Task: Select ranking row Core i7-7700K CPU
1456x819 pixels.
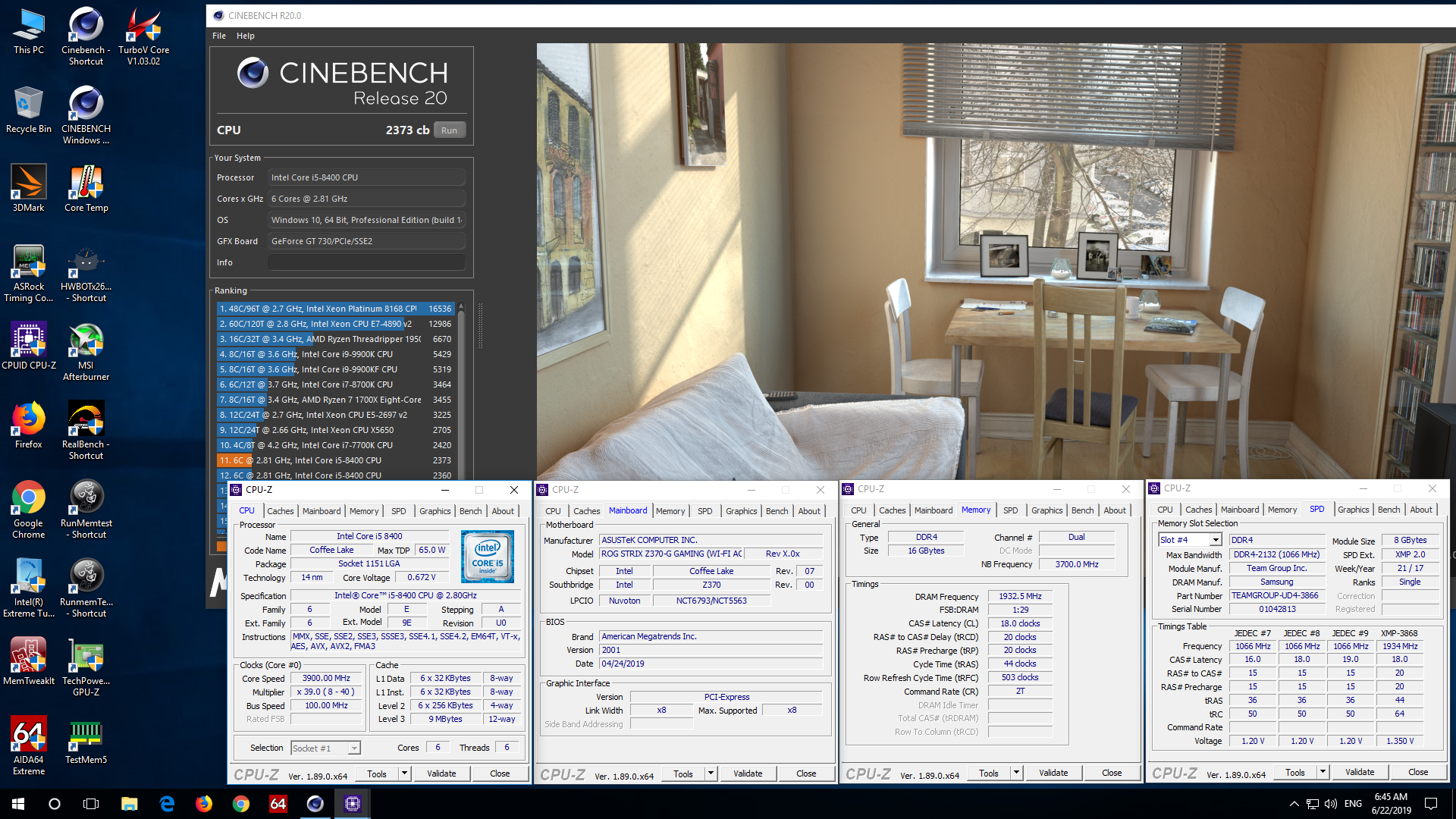Action: [335, 445]
